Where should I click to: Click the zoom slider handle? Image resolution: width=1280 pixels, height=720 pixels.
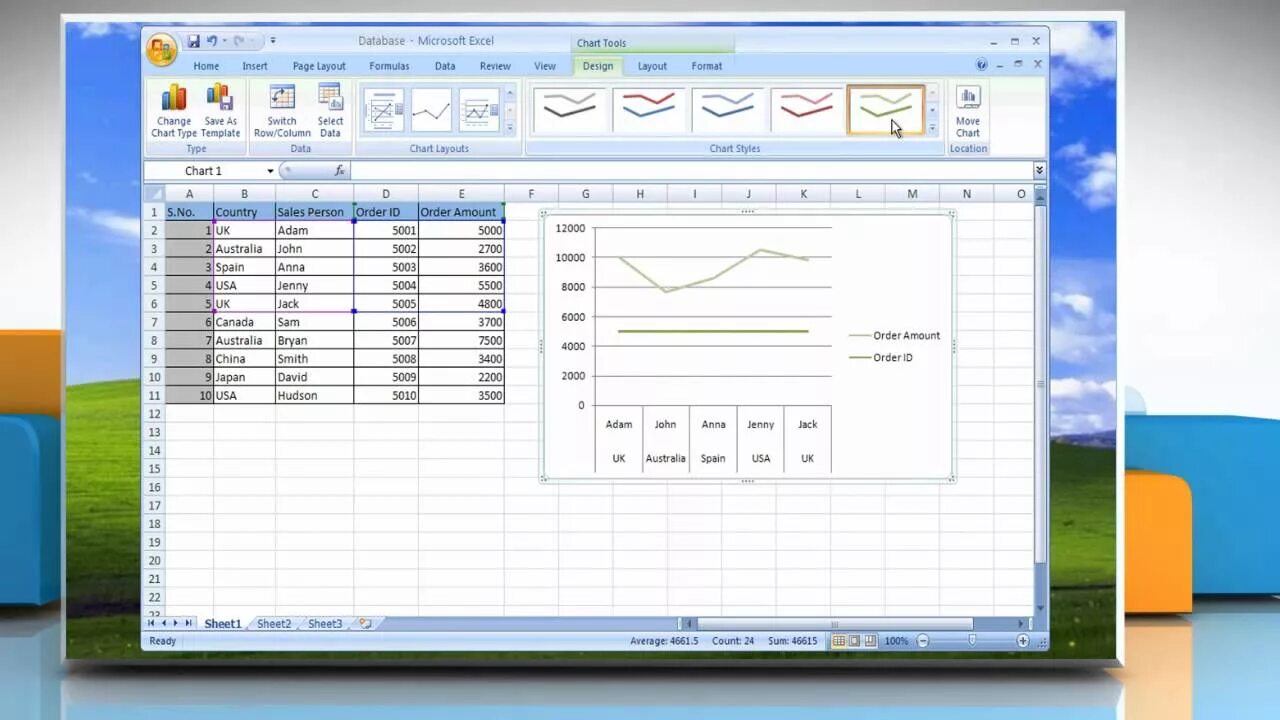click(x=972, y=641)
